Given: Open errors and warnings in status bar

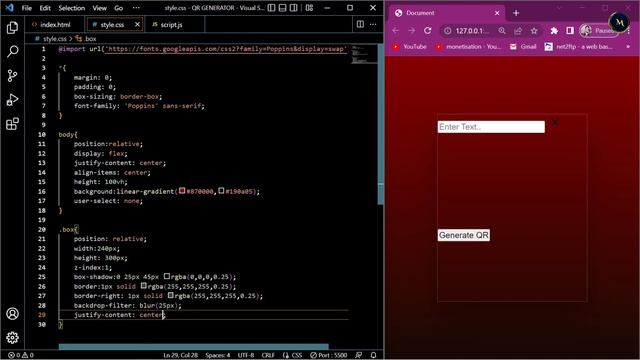Looking at the screenshot, I should [21, 355].
